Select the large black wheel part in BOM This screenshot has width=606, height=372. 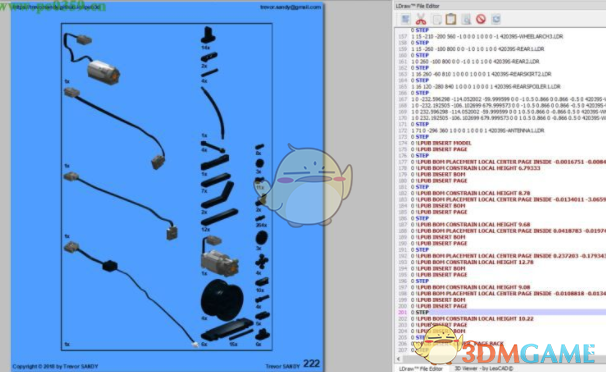coord(222,300)
